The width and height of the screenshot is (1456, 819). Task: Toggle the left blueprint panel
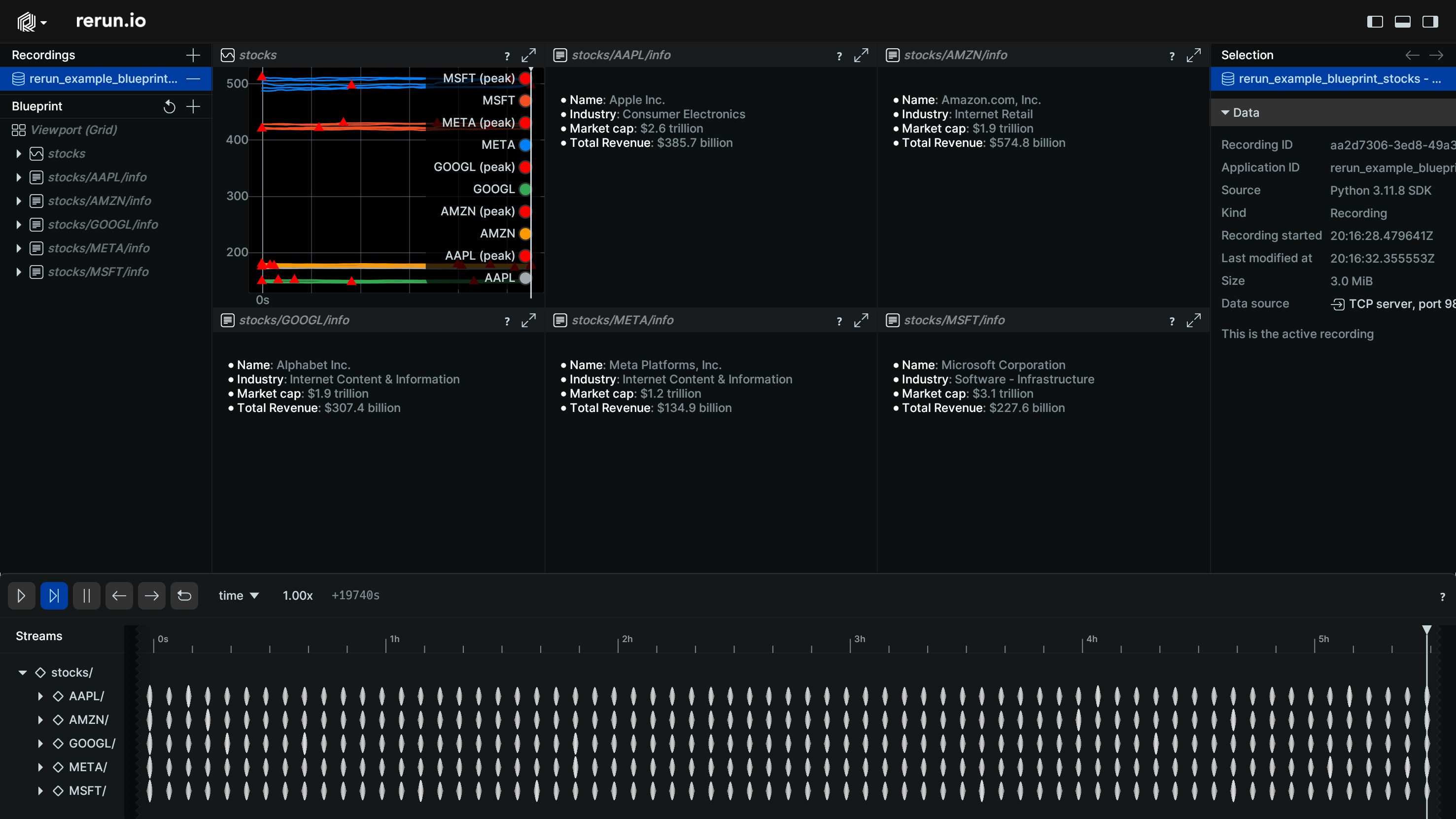(x=1375, y=22)
